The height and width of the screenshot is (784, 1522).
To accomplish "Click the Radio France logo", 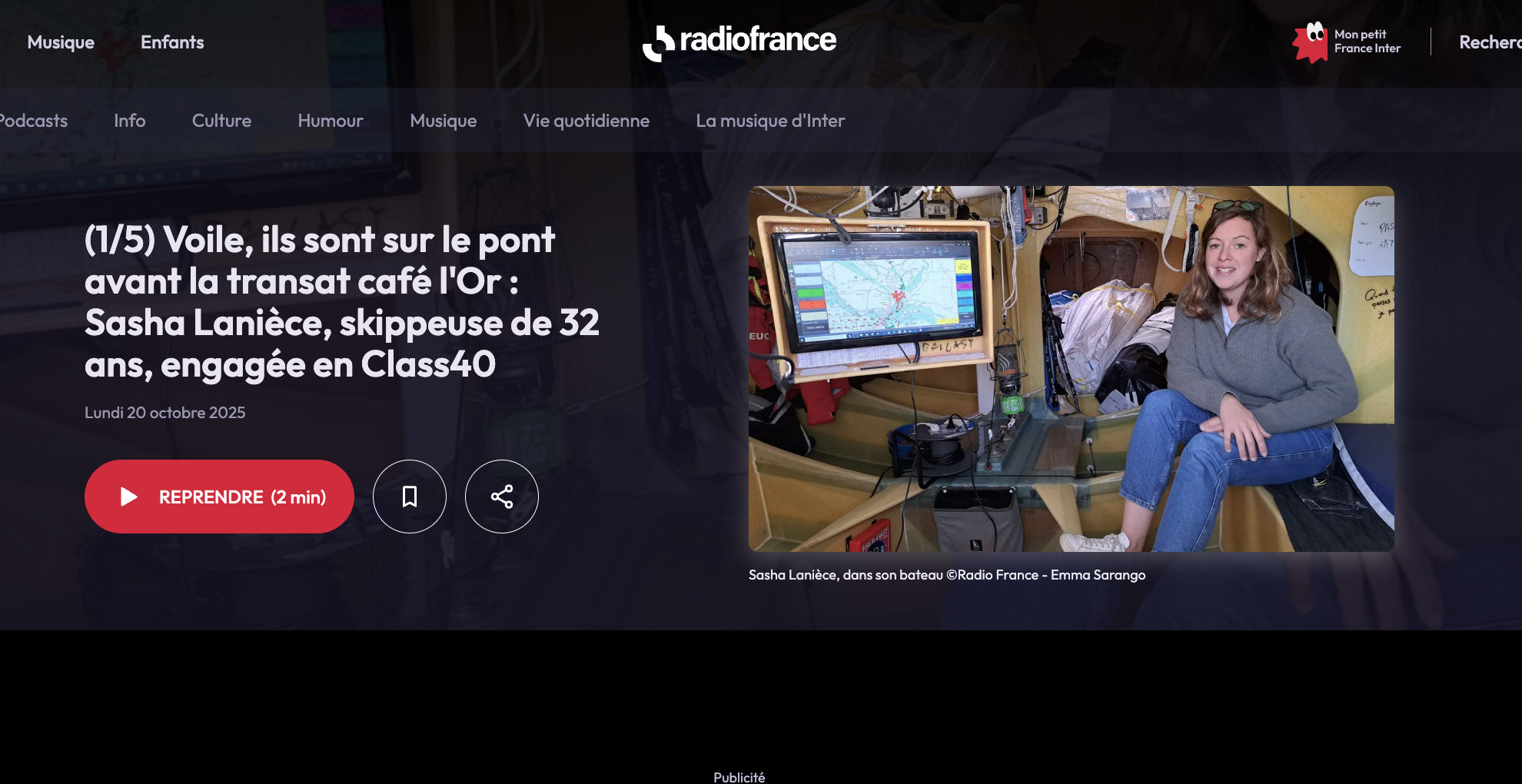I will [739, 42].
